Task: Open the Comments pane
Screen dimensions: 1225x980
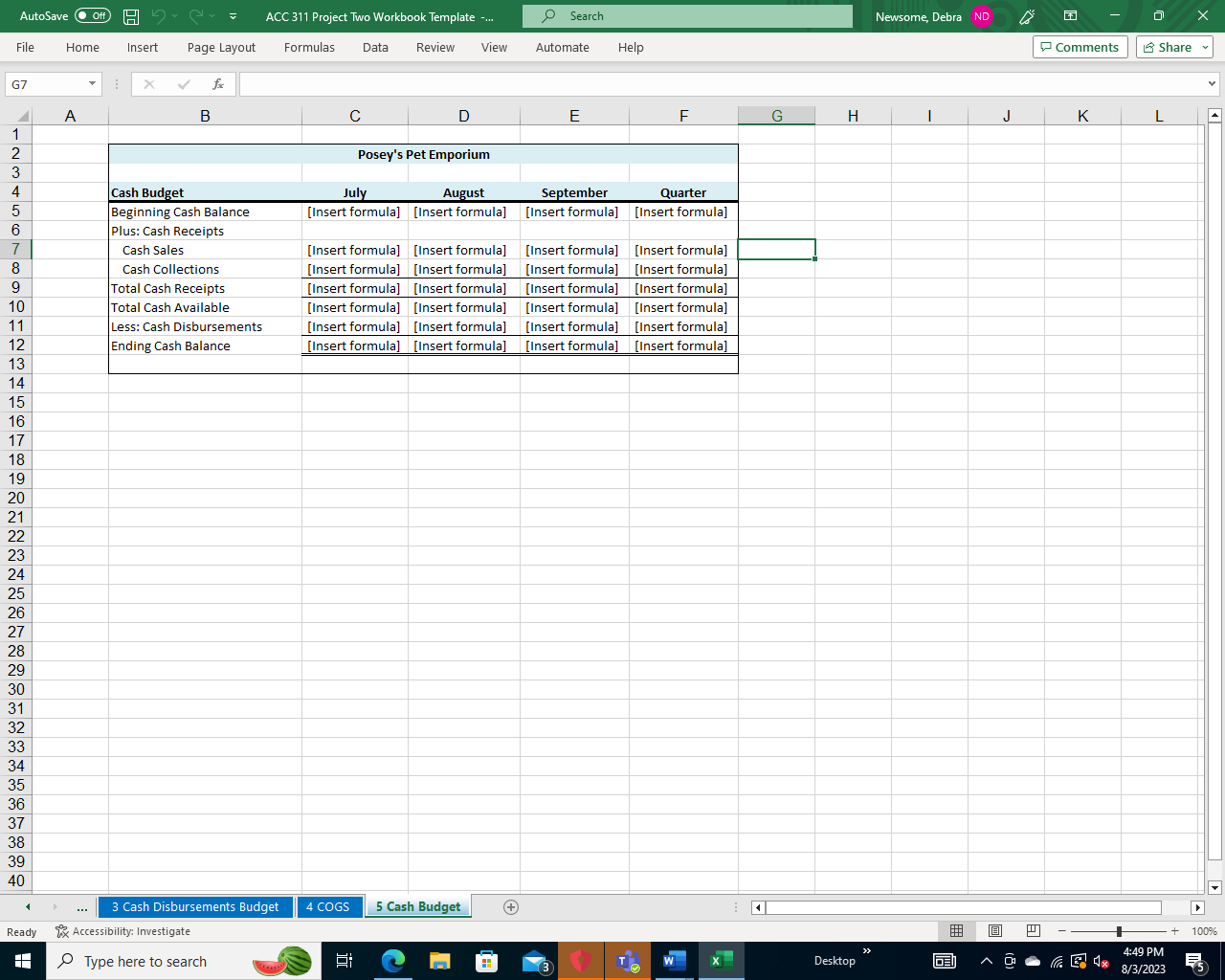Action: pos(1080,46)
